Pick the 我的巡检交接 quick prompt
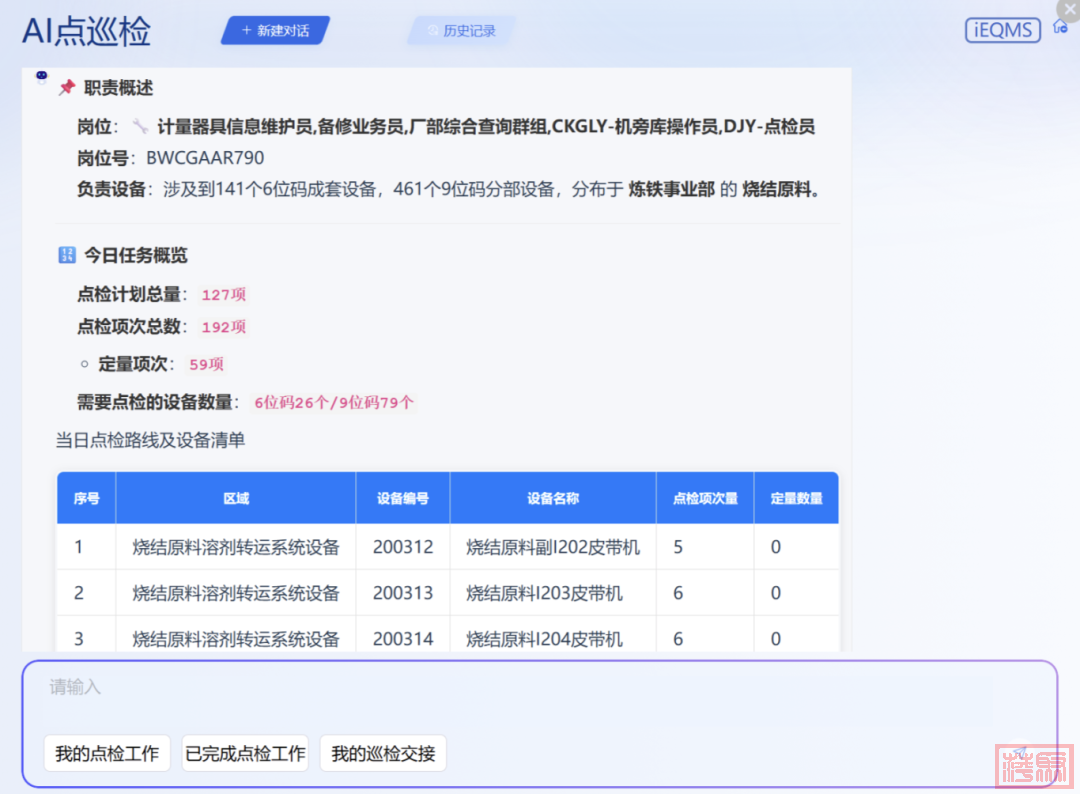 coord(383,754)
